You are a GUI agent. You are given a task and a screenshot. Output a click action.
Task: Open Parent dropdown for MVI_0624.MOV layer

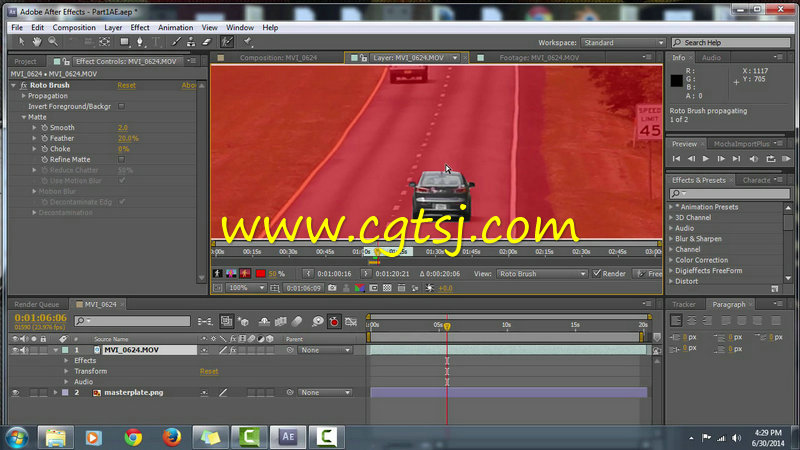click(x=325, y=350)
